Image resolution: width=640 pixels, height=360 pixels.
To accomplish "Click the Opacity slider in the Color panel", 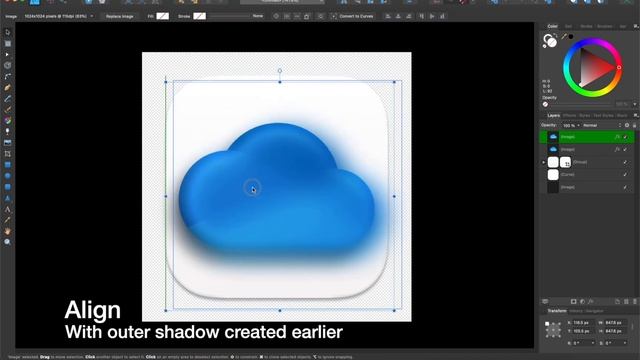I will (x=581, y=104).
